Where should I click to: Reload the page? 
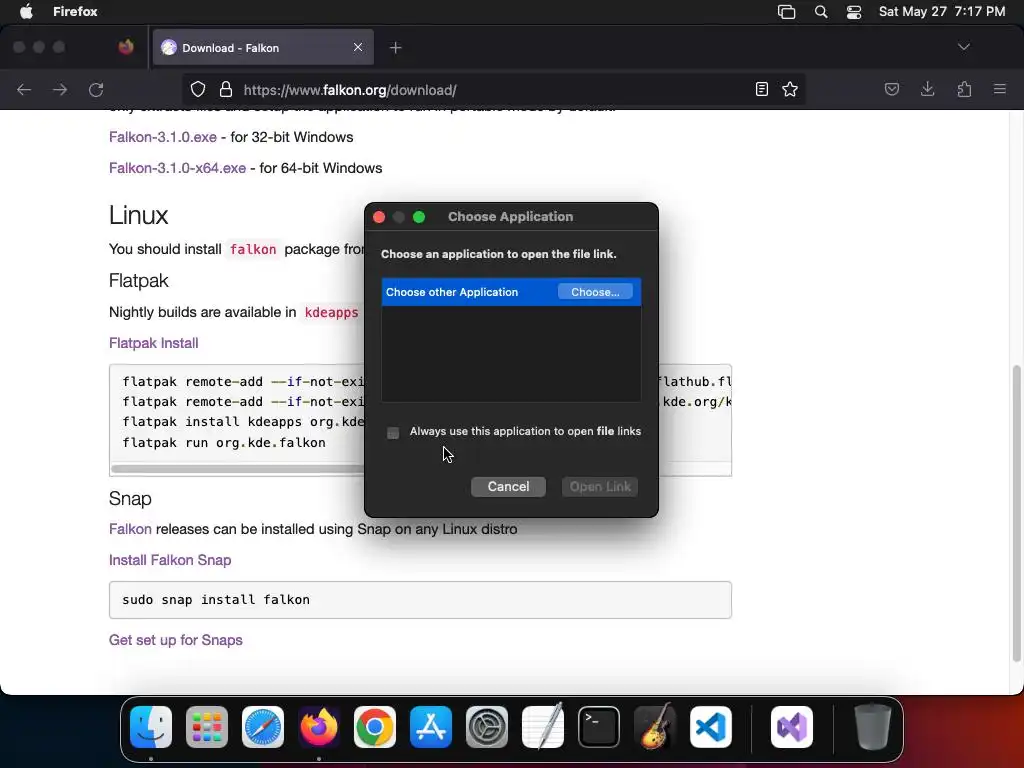pos(96,89)
